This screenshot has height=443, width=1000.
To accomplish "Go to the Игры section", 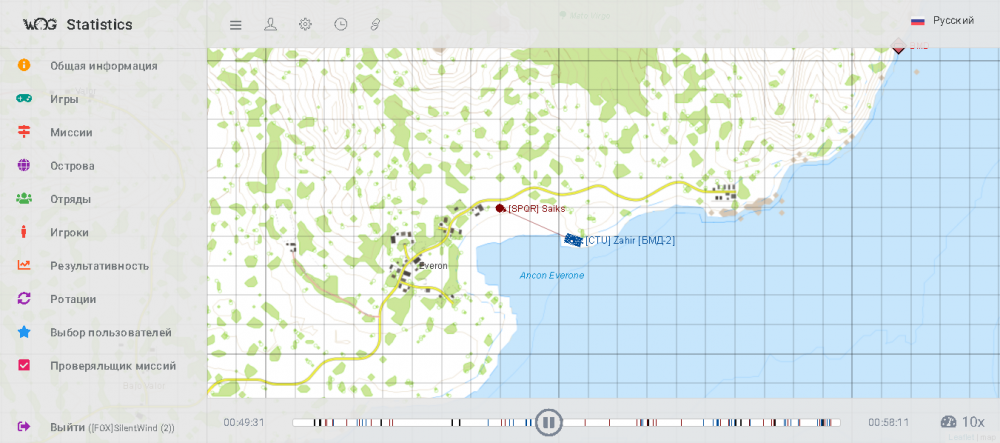I will (x=64, y=99).
